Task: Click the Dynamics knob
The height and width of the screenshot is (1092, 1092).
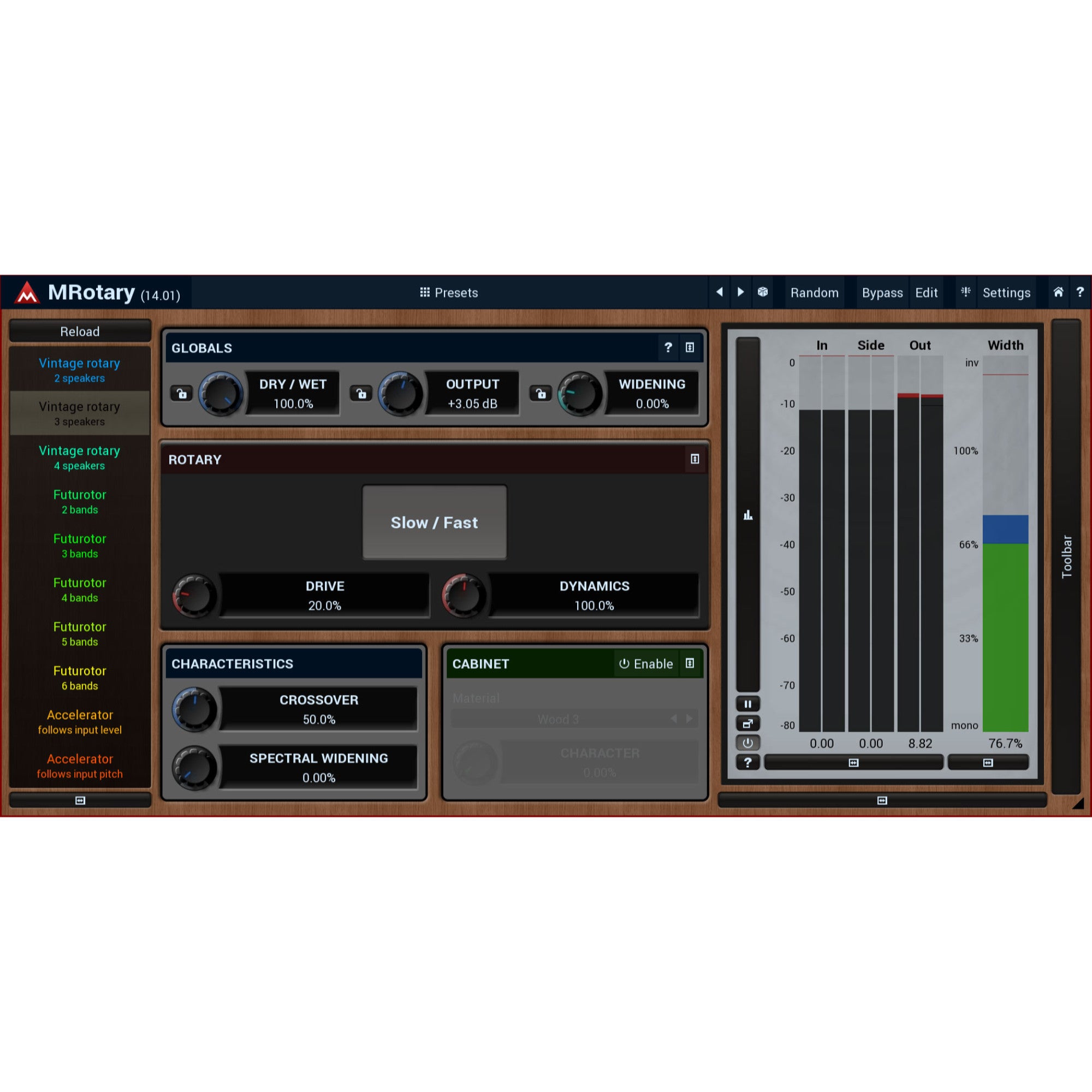Action: (x=464, y=595)
